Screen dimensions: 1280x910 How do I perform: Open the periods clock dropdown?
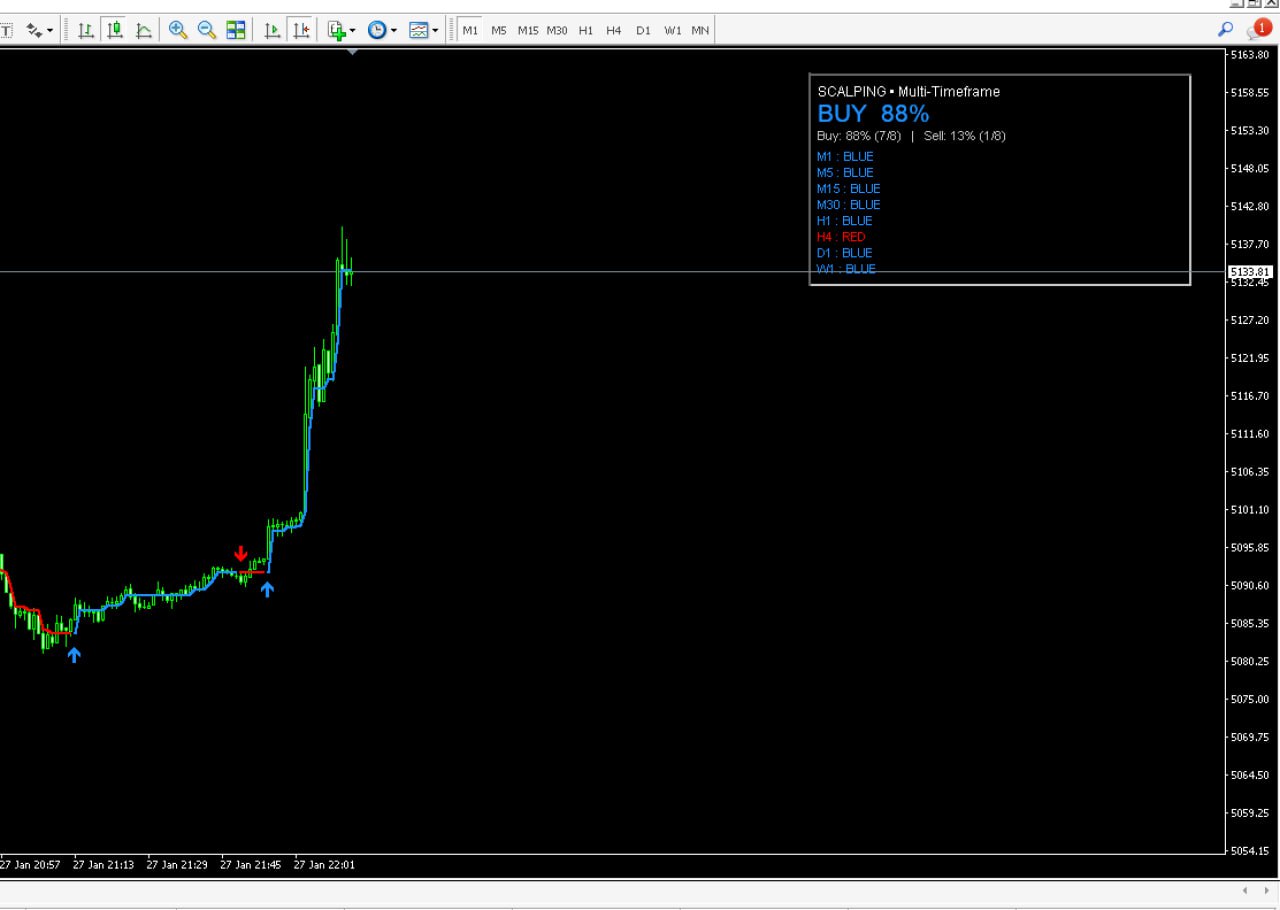point(382,30)
